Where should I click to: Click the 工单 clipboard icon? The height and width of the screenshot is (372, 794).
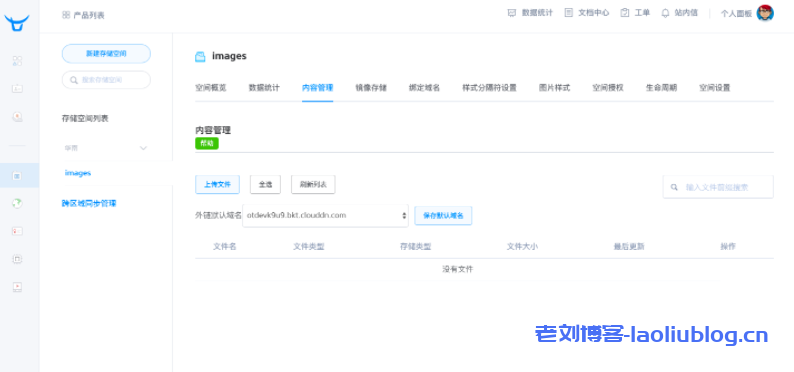tap(625, 13)
